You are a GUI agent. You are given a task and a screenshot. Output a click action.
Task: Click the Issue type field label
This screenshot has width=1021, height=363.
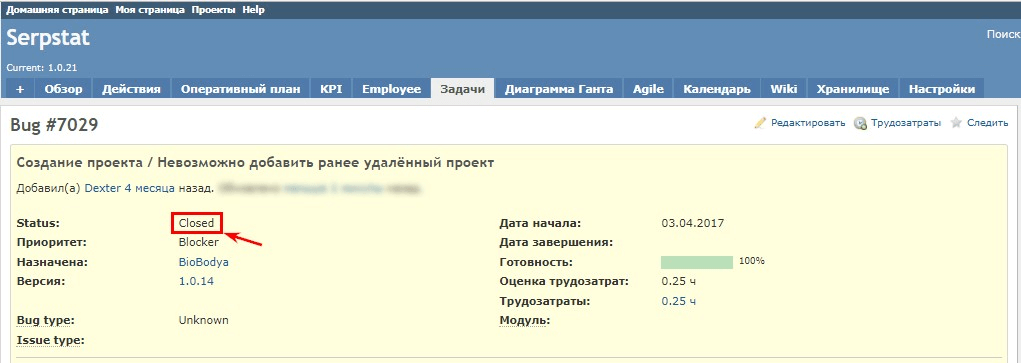click(x=51, y=340)
